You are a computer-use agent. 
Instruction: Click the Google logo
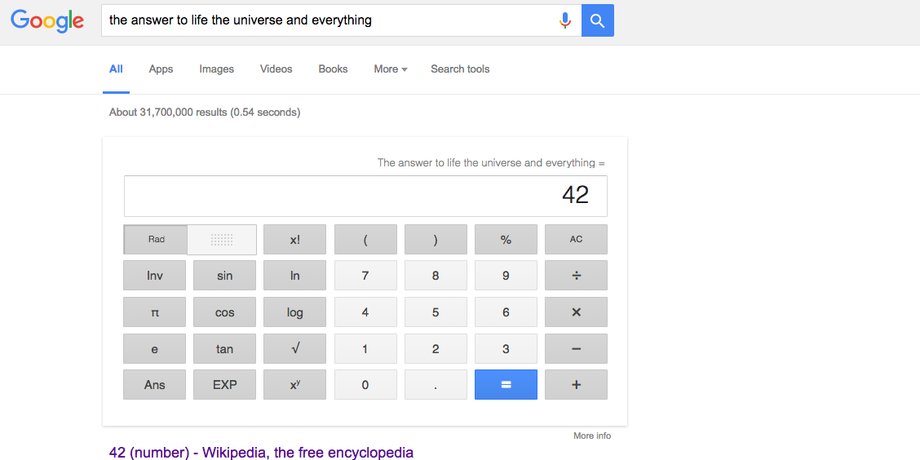pos(48,21)
